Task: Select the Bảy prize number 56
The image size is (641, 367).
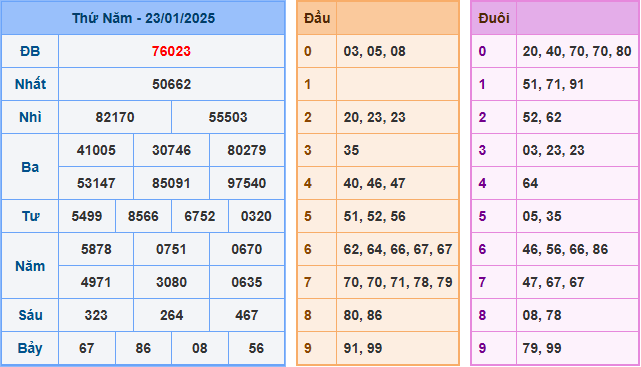Action: tap(256, 348)
